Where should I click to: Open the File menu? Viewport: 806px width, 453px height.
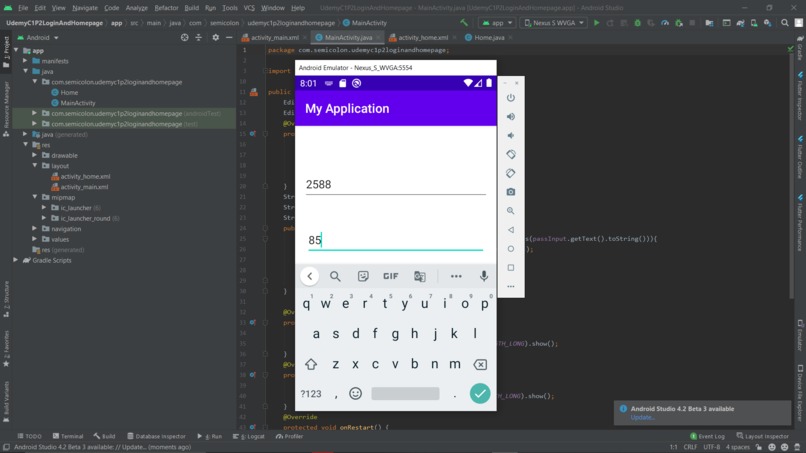[x=23, y=8]
